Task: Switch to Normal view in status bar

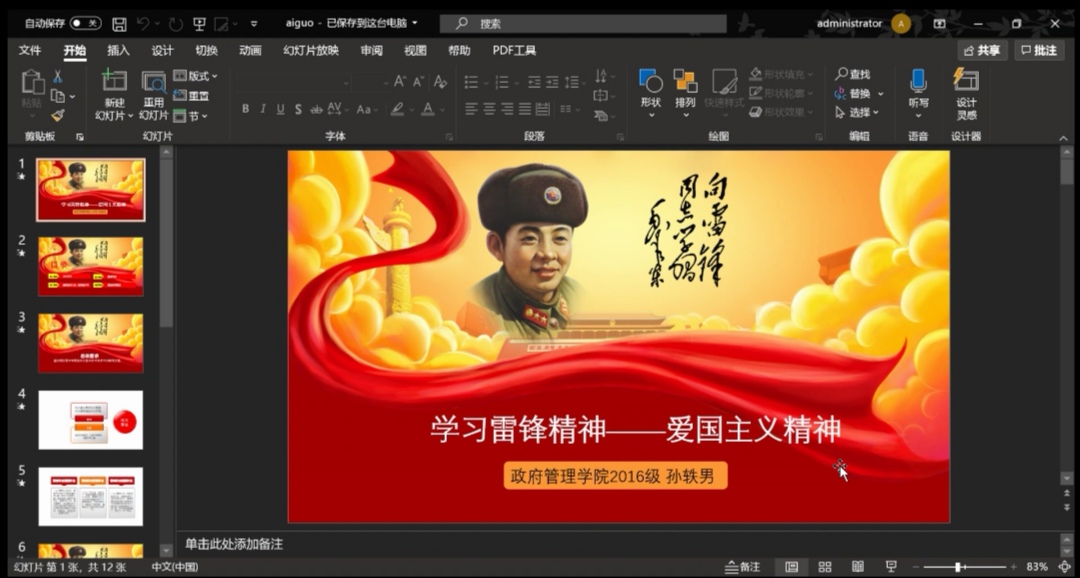Action: [x=791, y=567]
